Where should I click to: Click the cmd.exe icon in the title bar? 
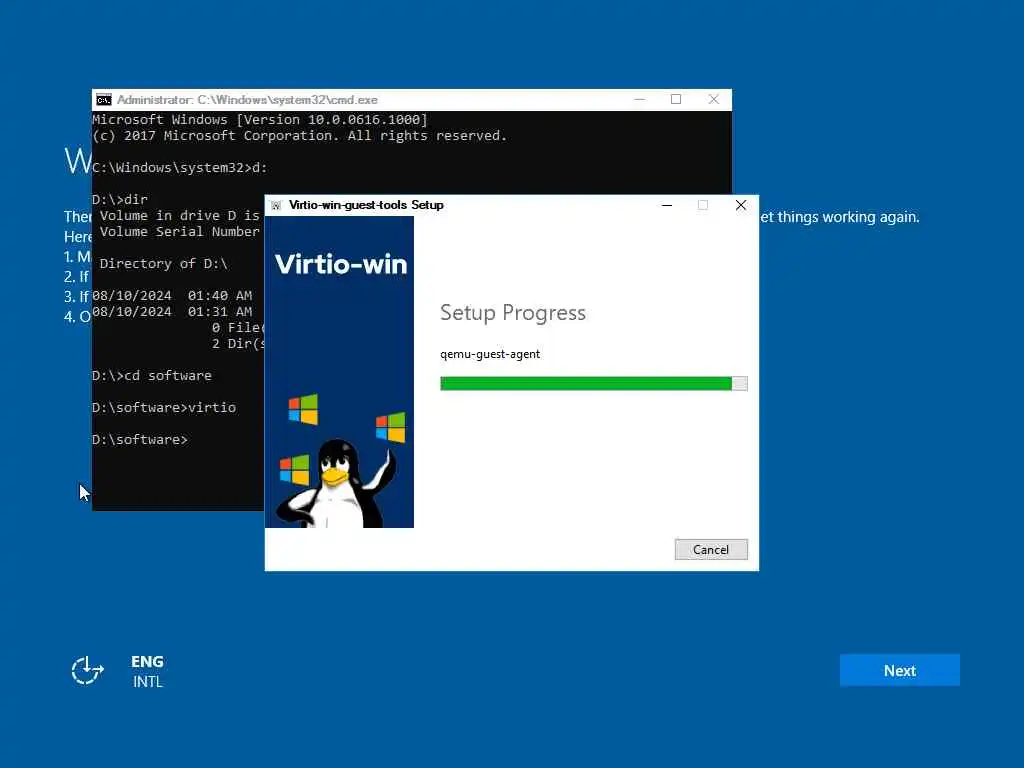coord(104,100)
